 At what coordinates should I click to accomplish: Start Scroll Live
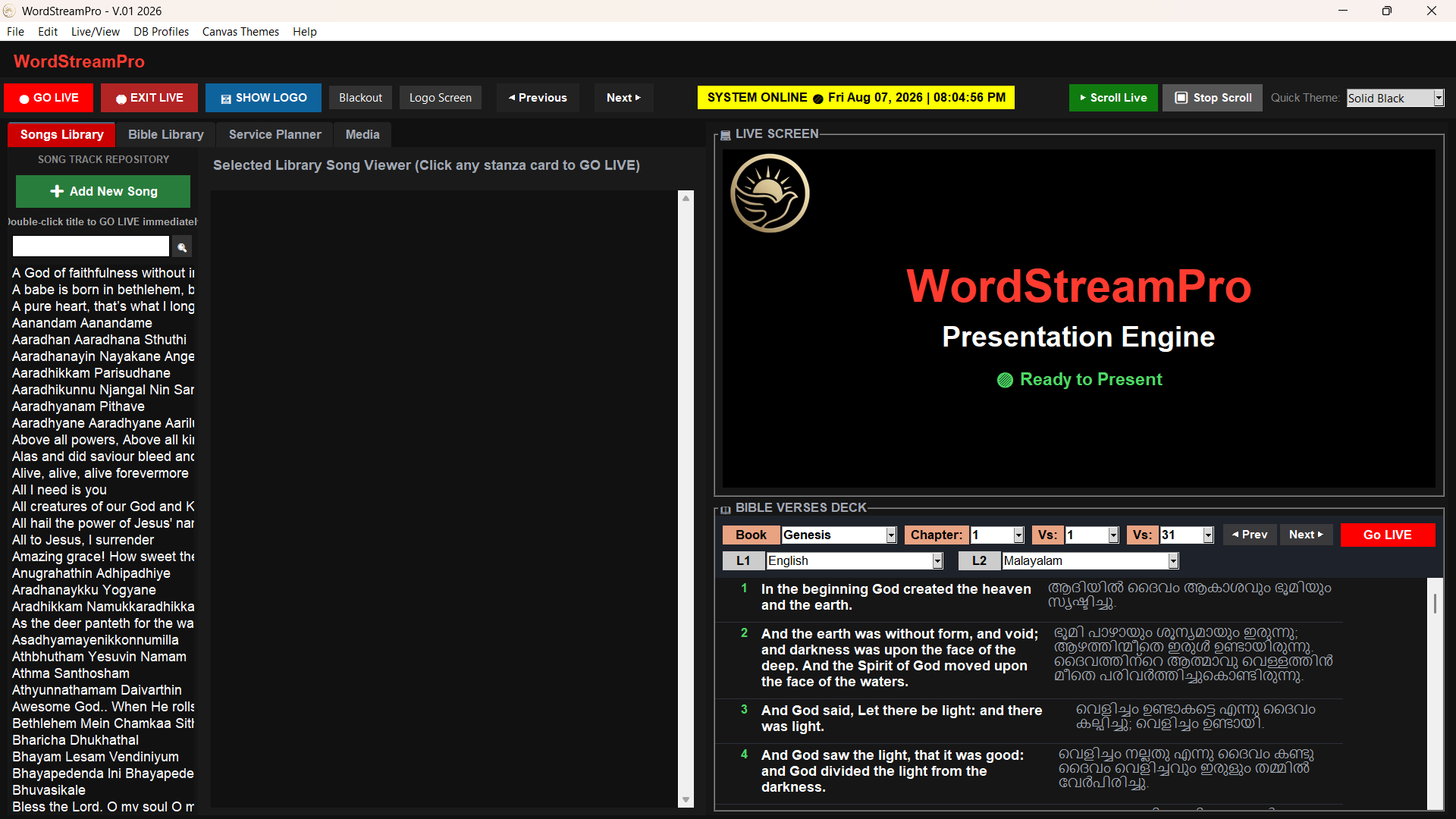pyautogui.click(x=1113, y=98)
